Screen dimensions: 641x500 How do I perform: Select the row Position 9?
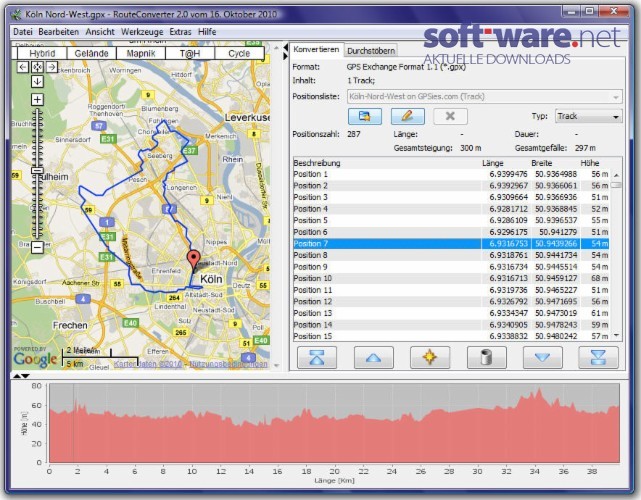click(451, 267)
